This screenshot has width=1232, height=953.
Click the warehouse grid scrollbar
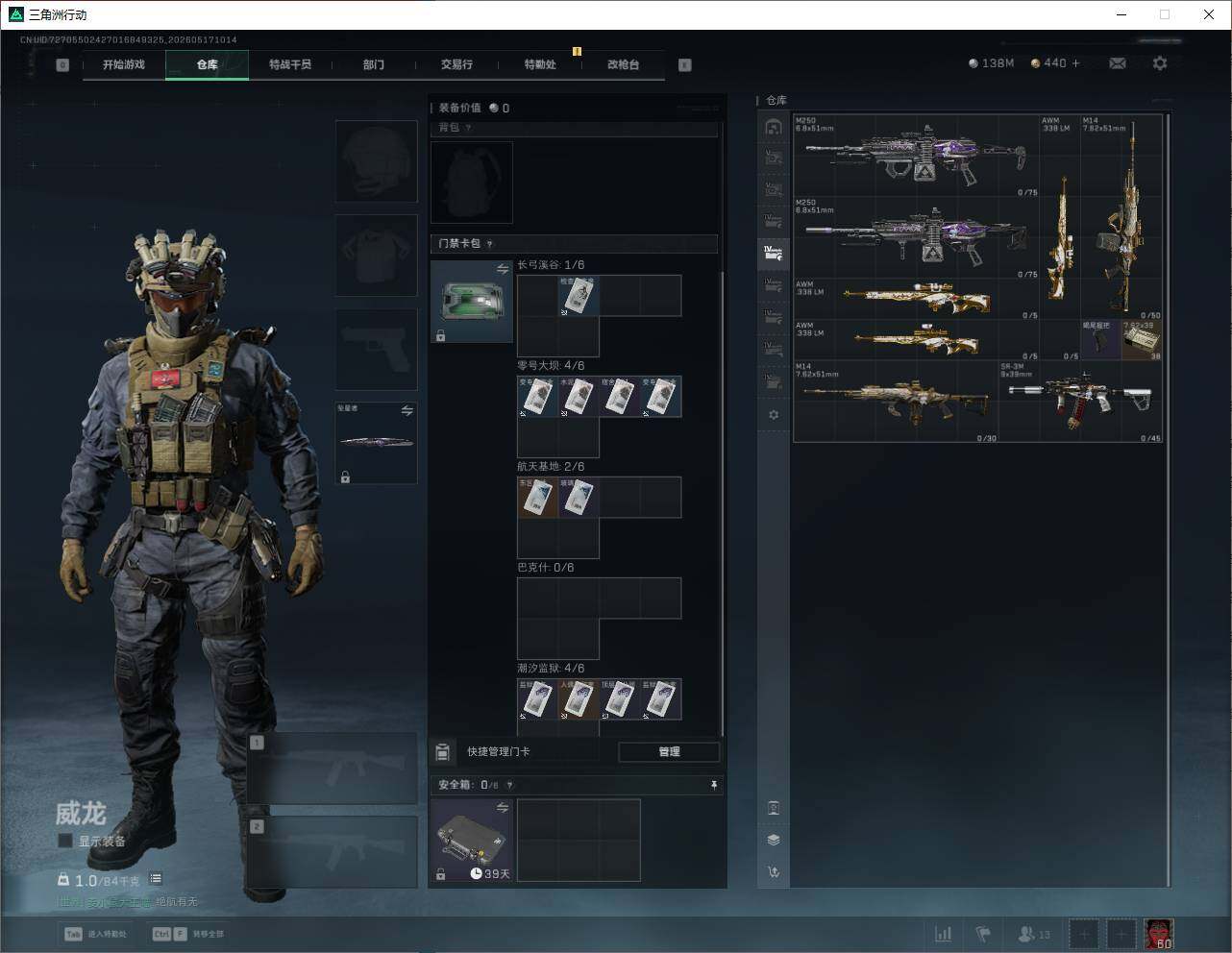[1169, 500]
